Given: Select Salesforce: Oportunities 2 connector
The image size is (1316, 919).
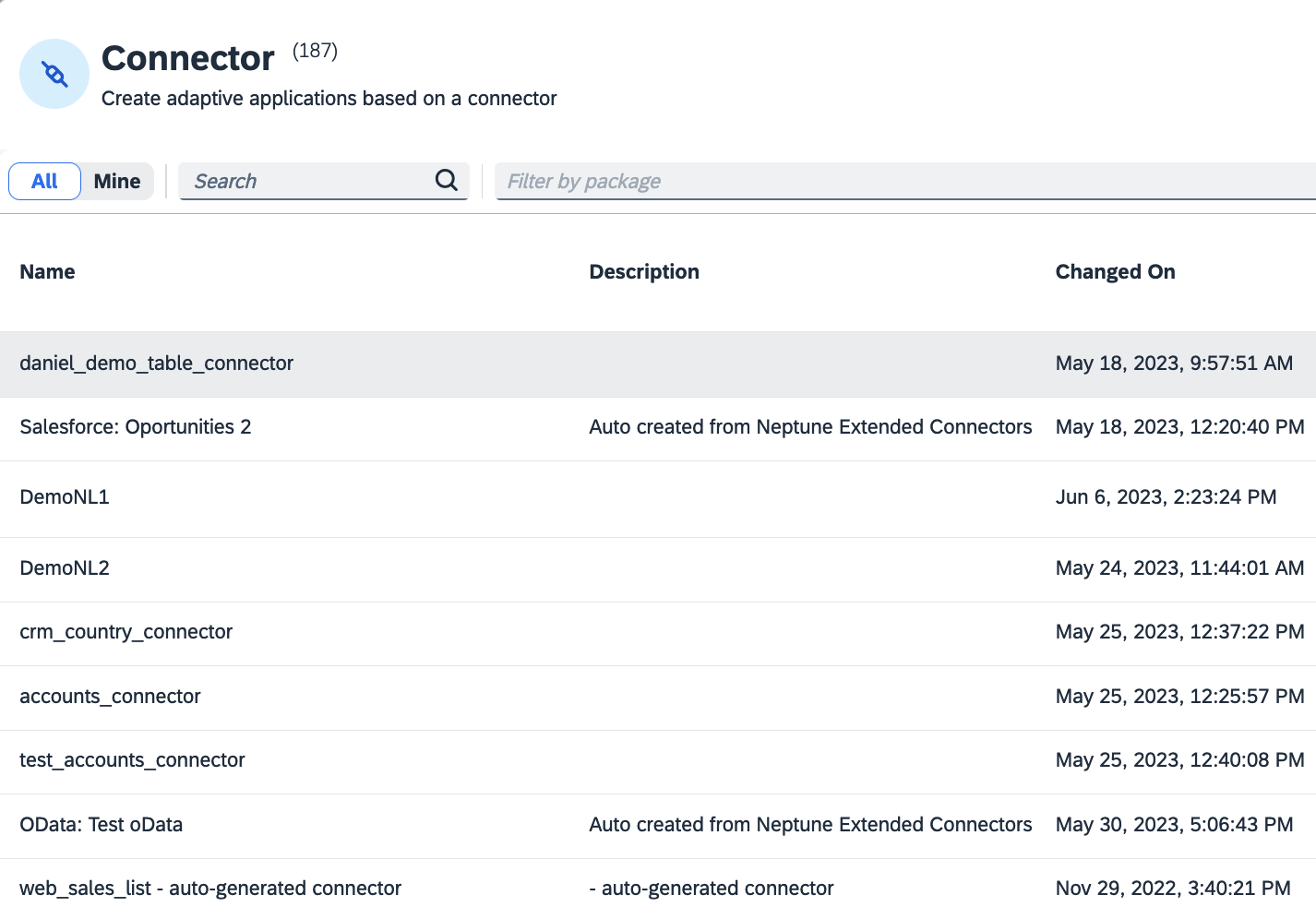Looking at the screenshot, I should pos(135,426).
